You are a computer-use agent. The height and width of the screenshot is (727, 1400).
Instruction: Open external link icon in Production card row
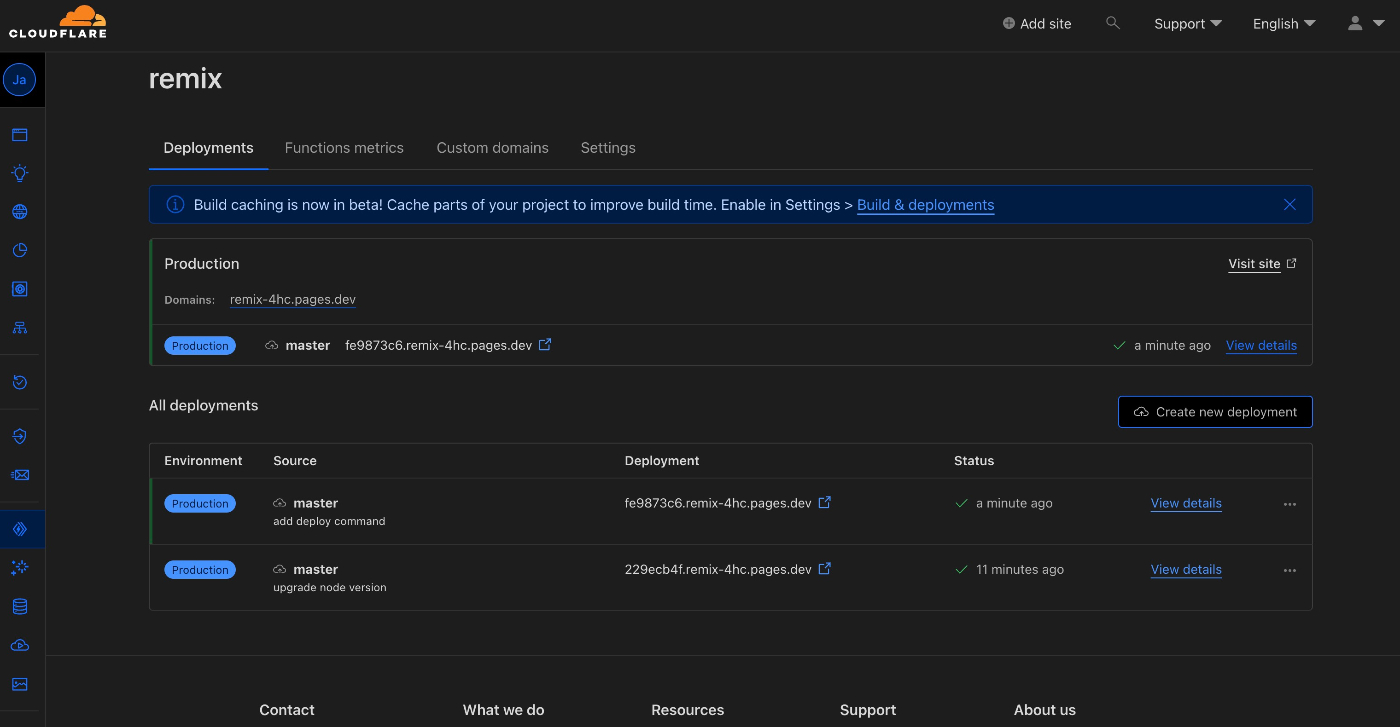(545, 344)
